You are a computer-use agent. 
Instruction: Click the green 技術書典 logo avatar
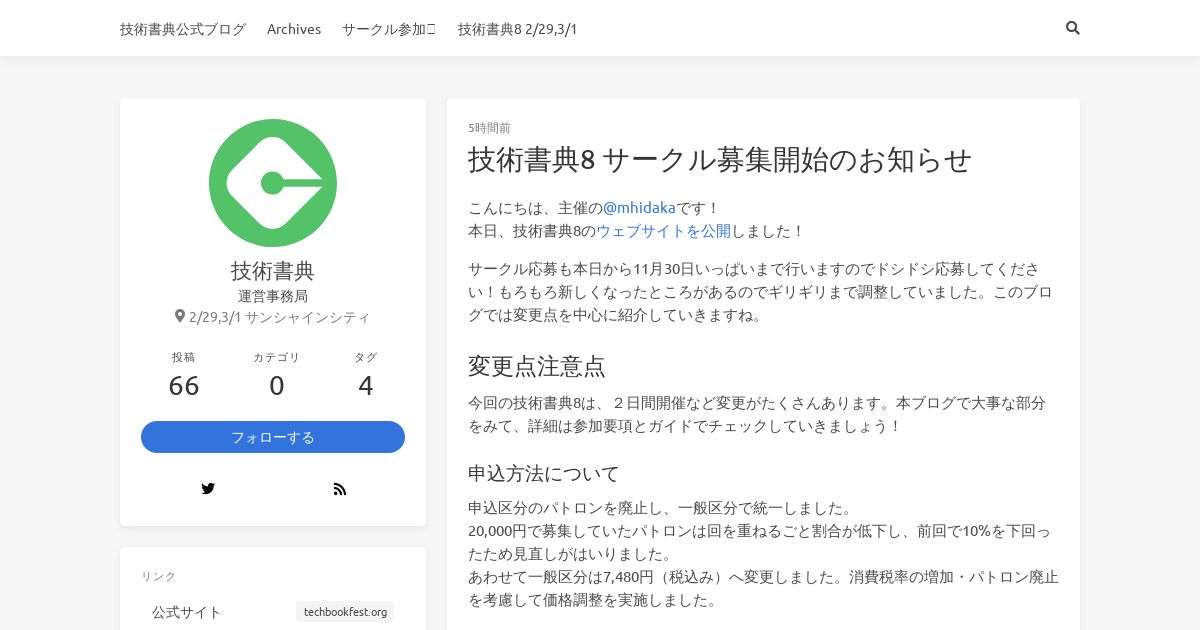coord(273,183)
